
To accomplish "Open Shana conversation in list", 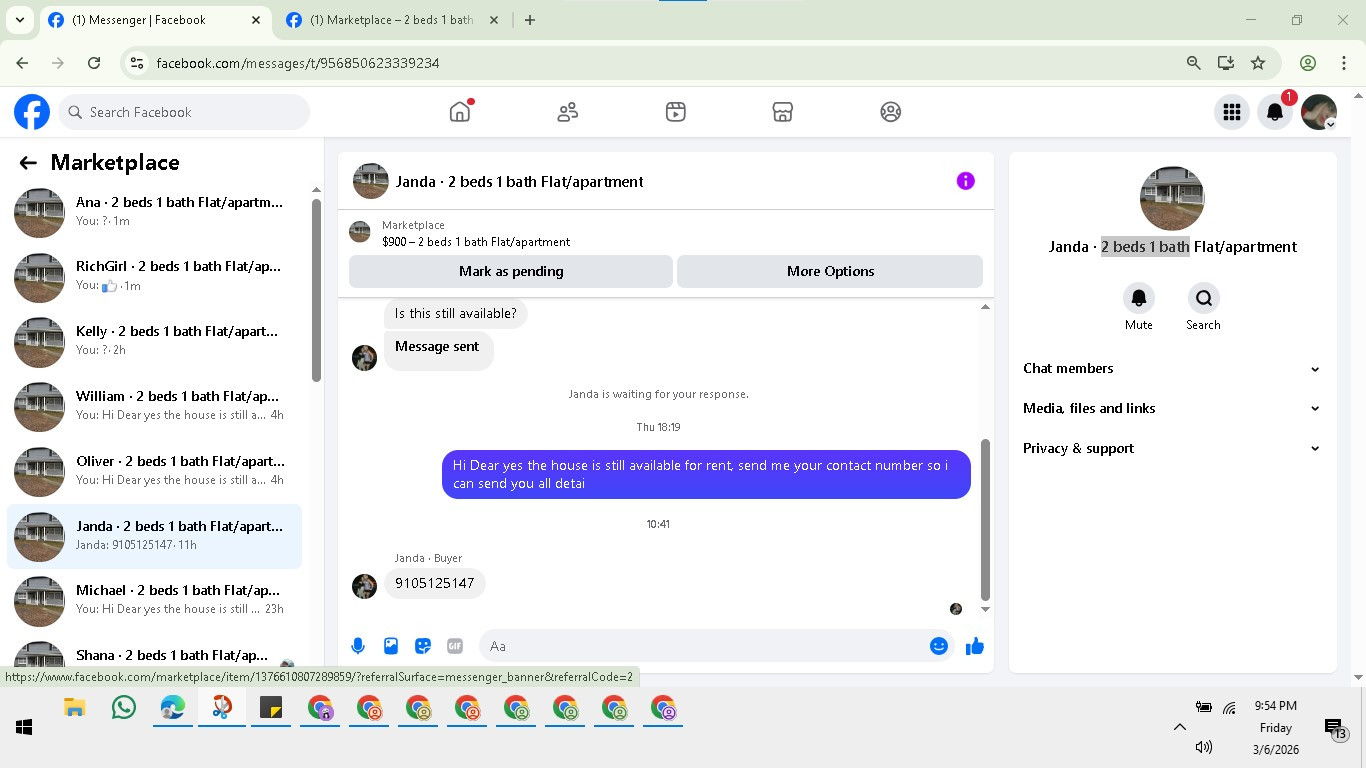I will pyautogui.click(x=155, y=654).
